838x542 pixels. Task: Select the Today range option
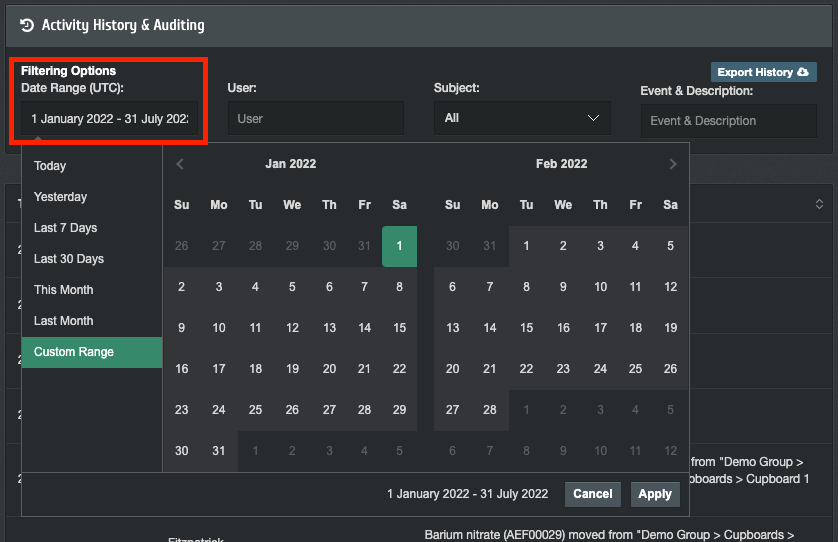pyautogui.click(x=92, y=166)
